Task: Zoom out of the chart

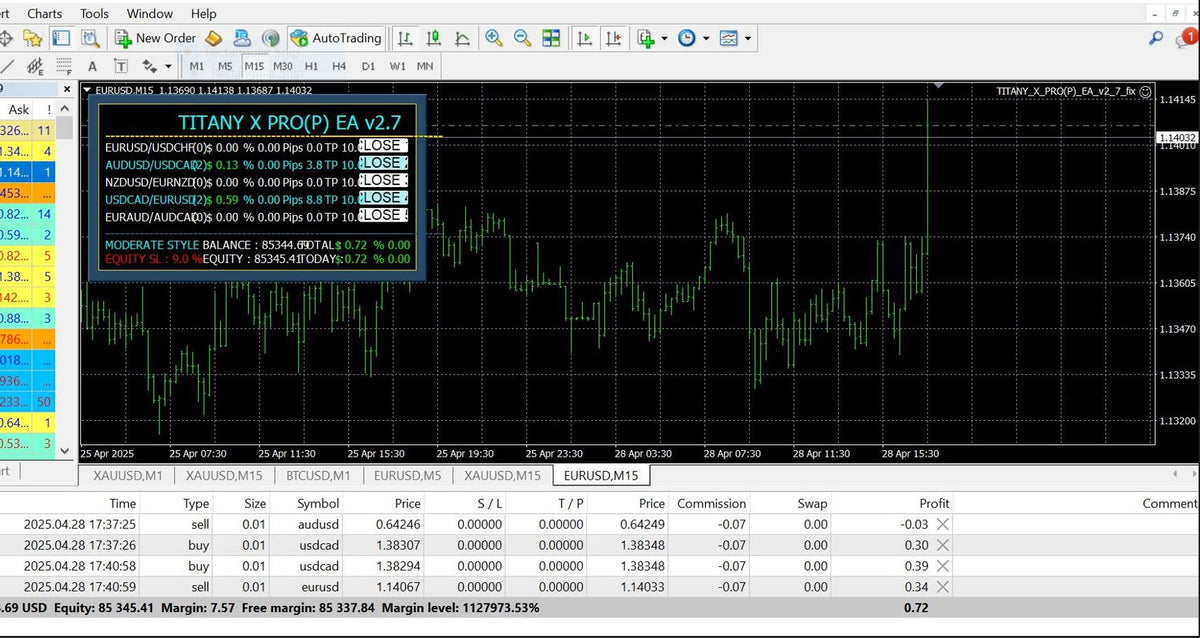Action: coord(522,38)
